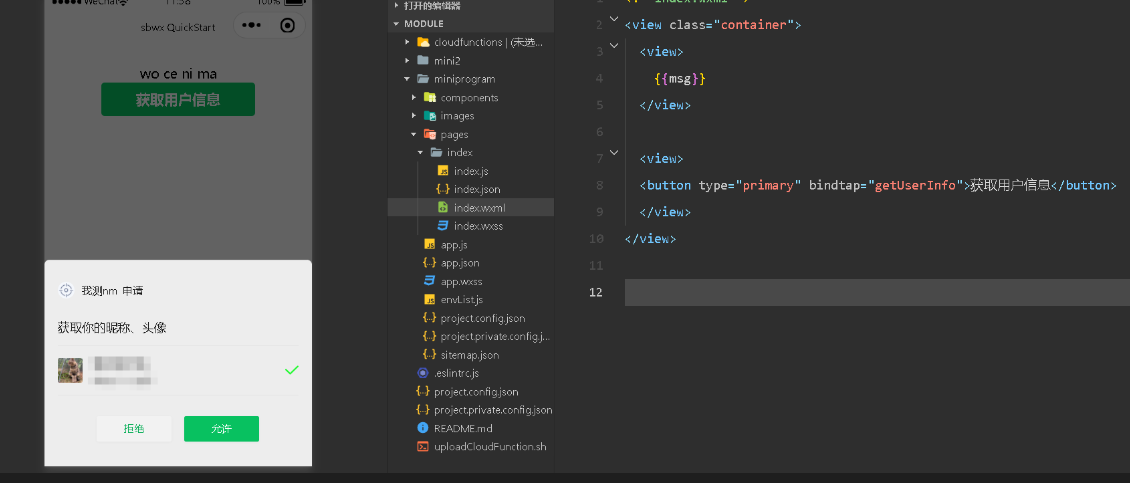Tap the 获取用户信息 button in the simulator
Viewport: 1130px width, 483px height.
click(x=177, y=99)
